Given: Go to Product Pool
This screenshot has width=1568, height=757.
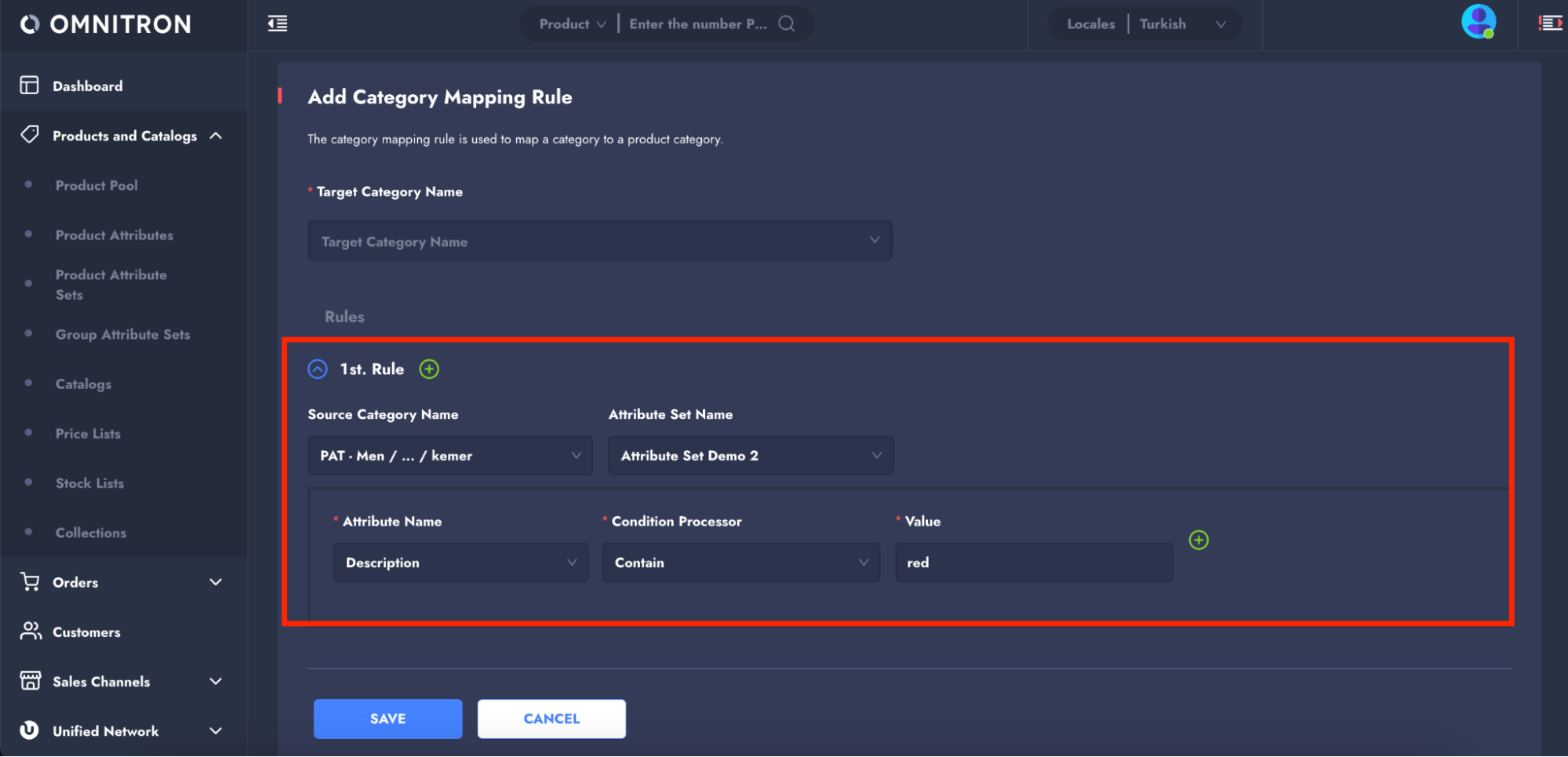Looking at the screenshot, I should tap(96, 185).
